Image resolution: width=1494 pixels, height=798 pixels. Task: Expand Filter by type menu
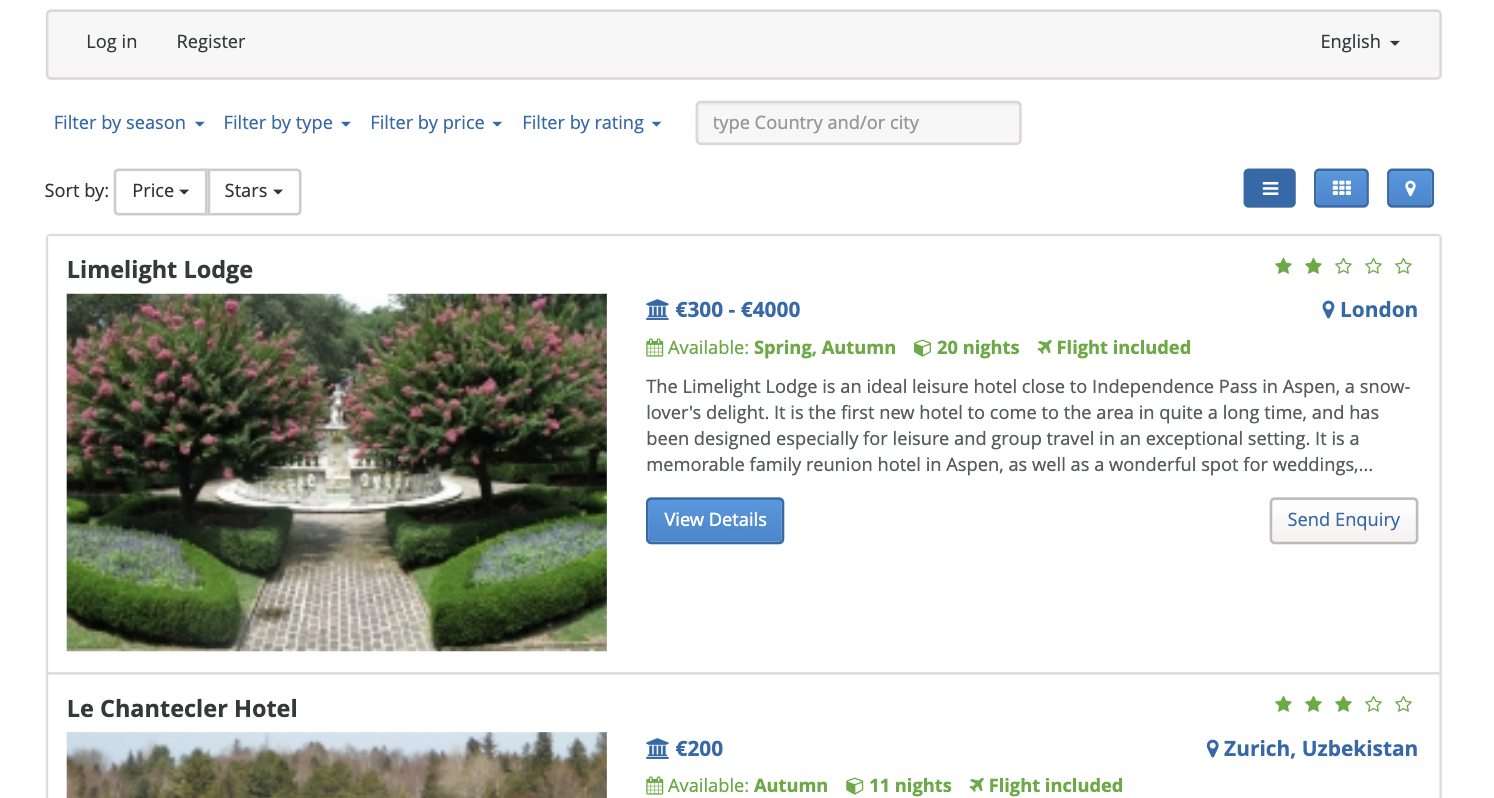[x=287, y=123]
